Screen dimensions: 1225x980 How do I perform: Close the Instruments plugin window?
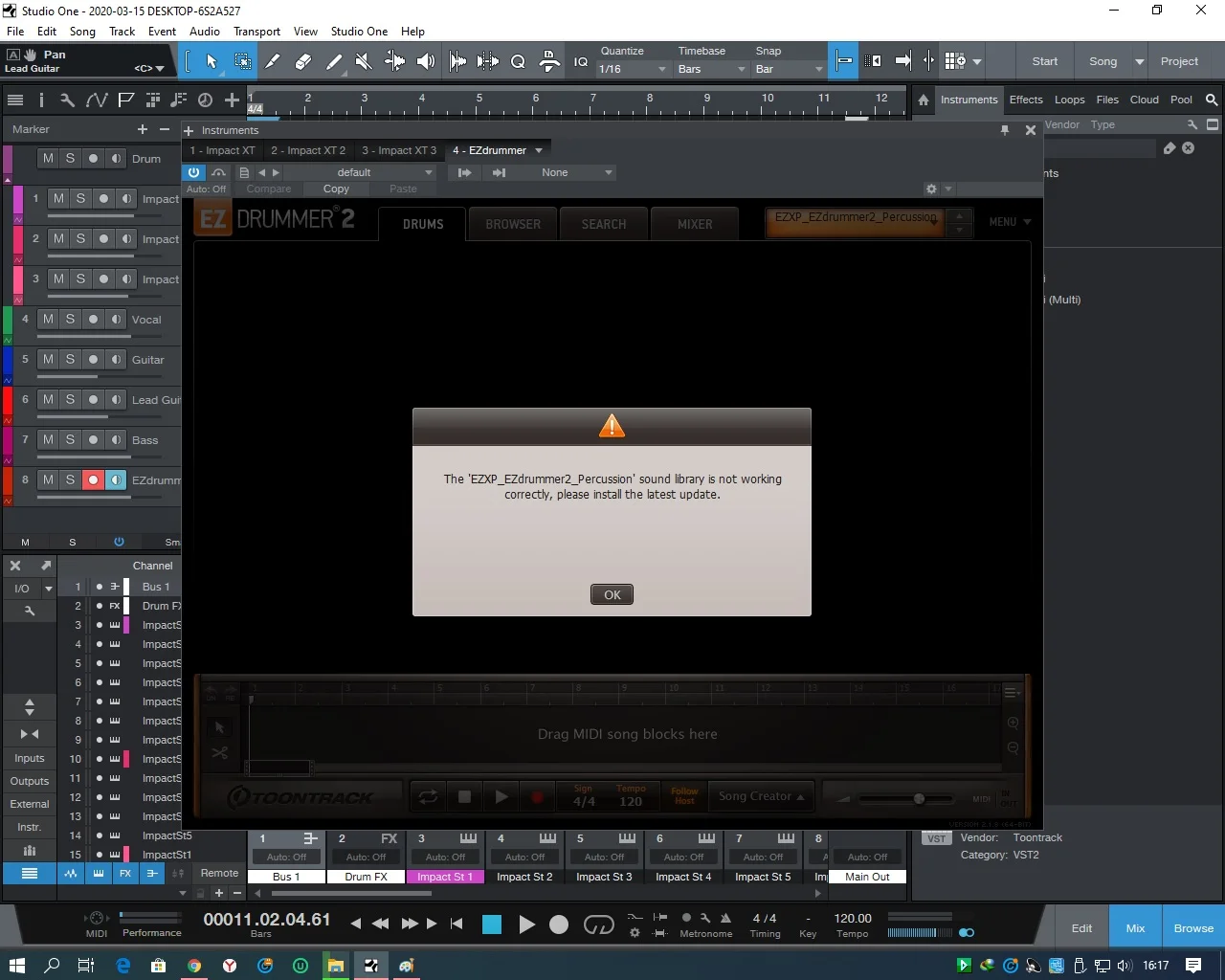[x=1031, y=130]
